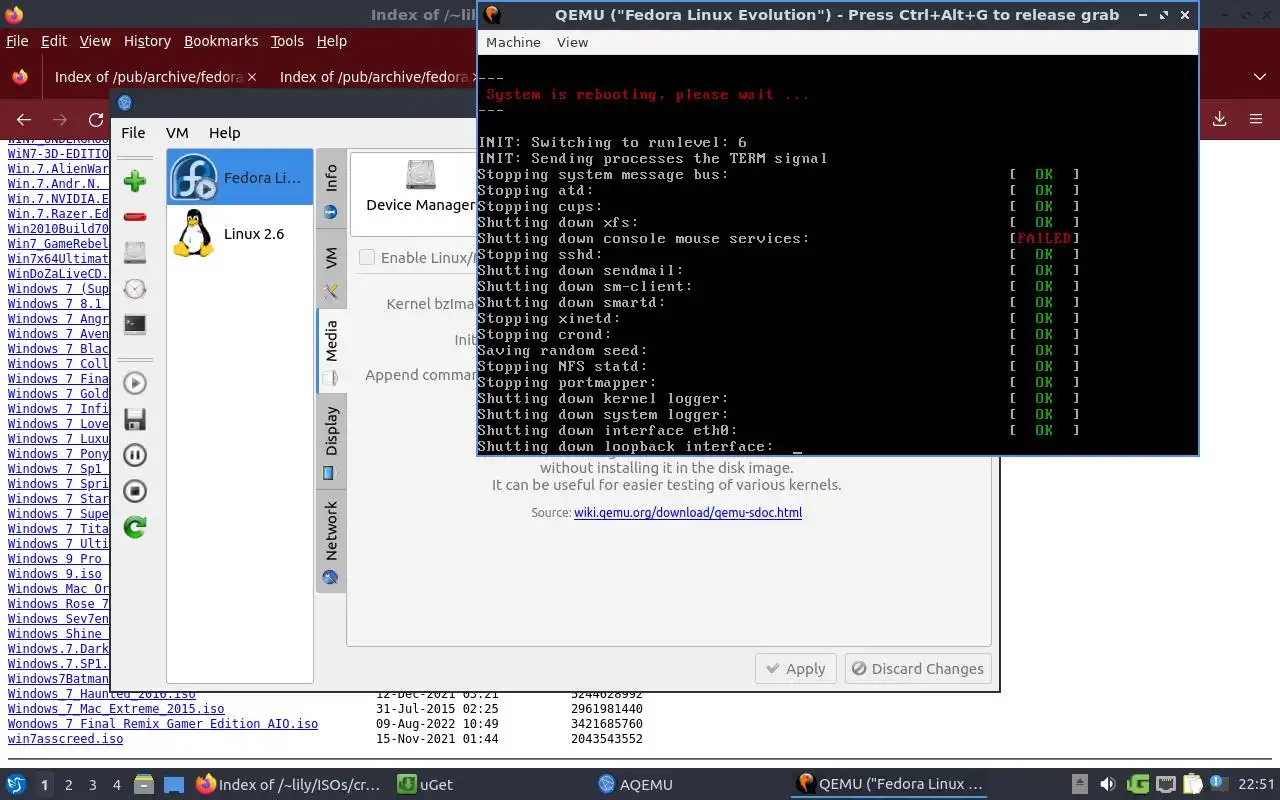Switch to the Info tab in AQEMU

point(331,190)
